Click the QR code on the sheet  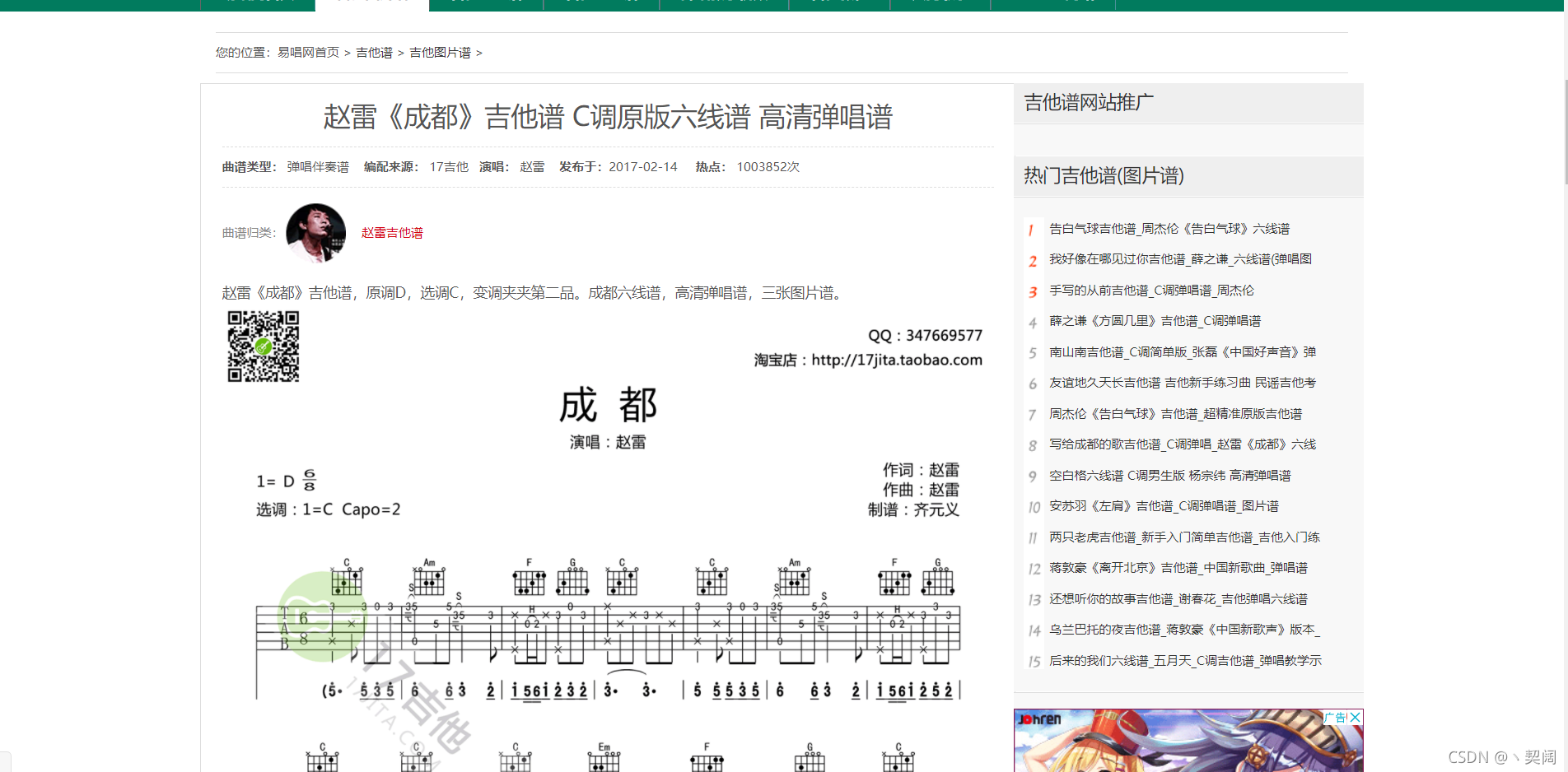[264, 346]
